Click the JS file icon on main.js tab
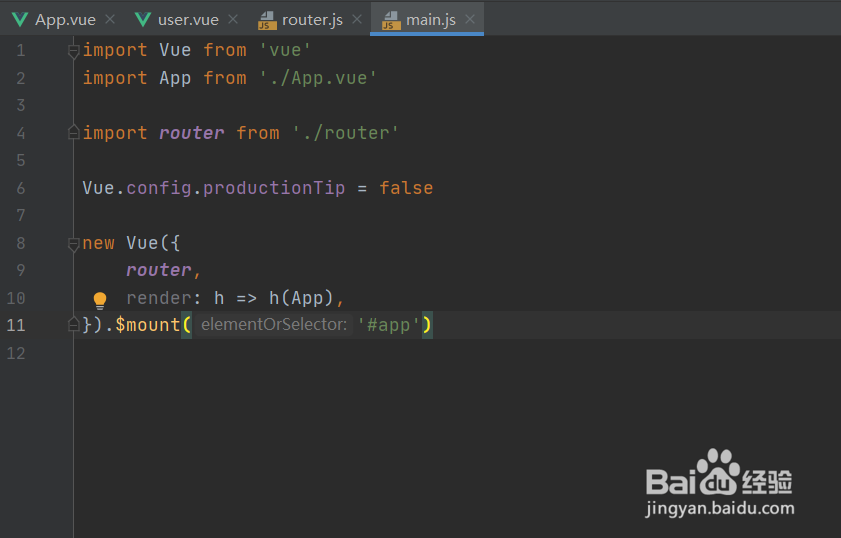This screenshot has width=841, height=538. click(391, 20)
